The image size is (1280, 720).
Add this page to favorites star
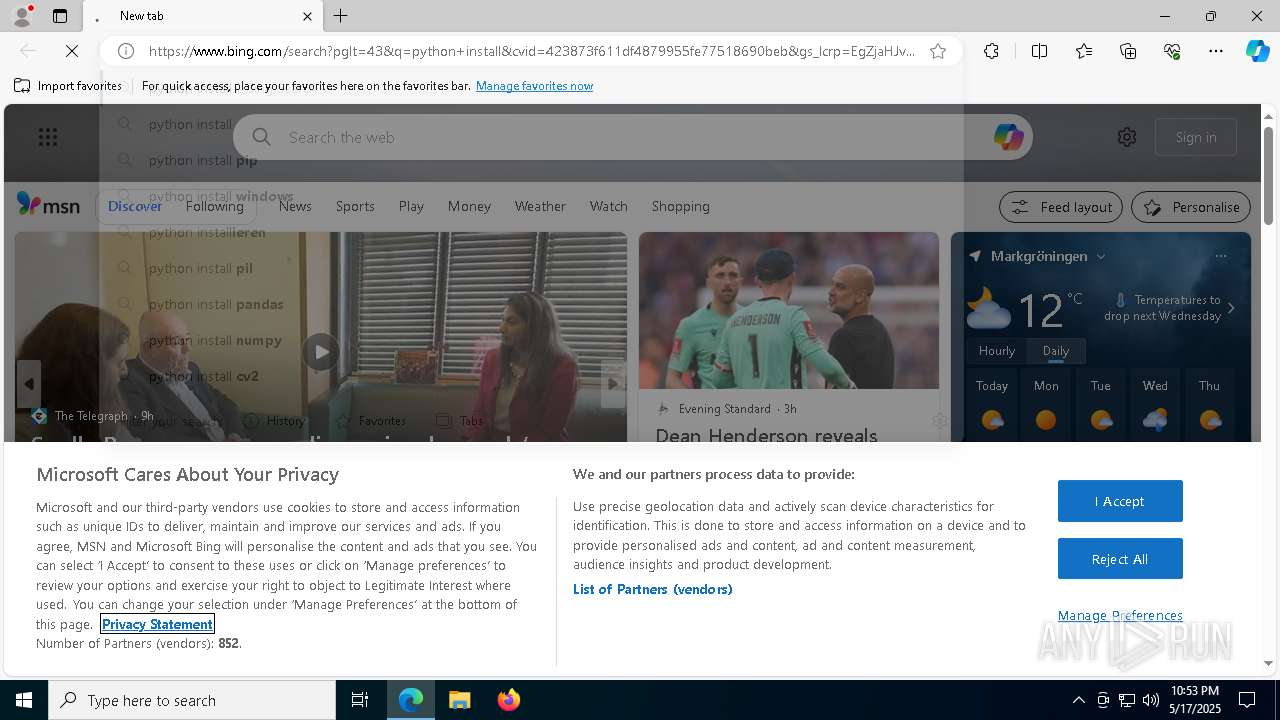(x=938, y=51)
